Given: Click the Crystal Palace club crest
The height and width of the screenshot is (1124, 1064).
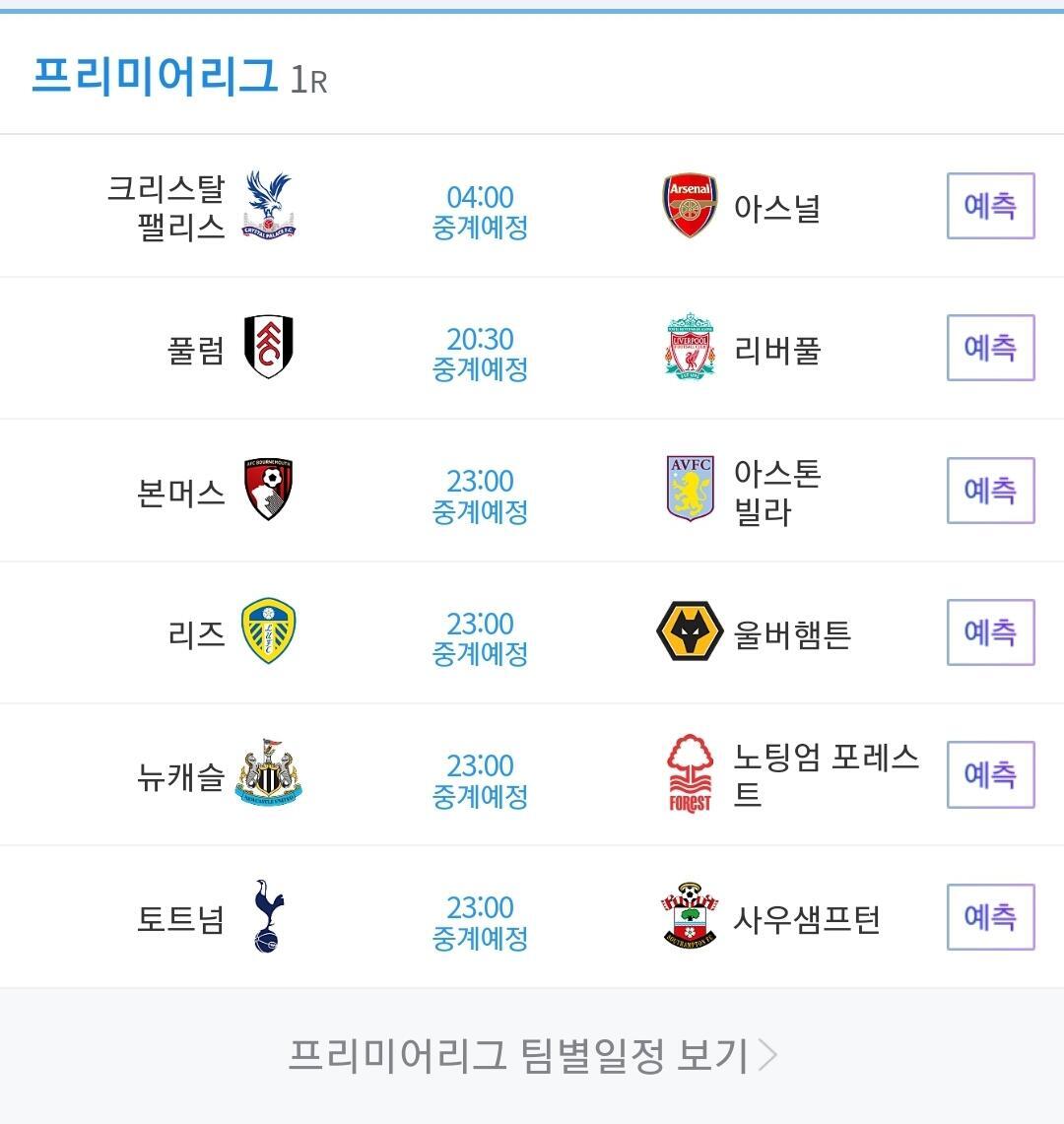Looking at the screenshot, I should [269, 205].
